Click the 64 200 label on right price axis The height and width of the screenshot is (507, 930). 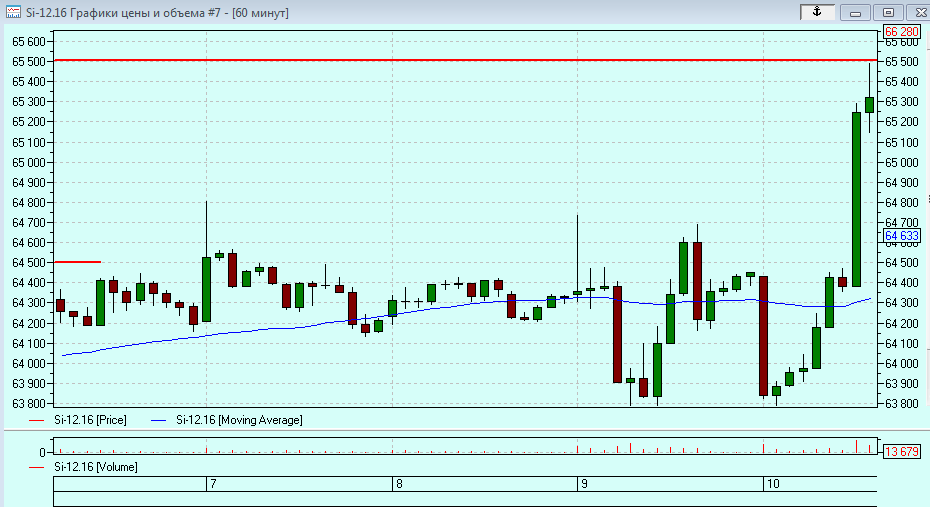pos(902,323)
